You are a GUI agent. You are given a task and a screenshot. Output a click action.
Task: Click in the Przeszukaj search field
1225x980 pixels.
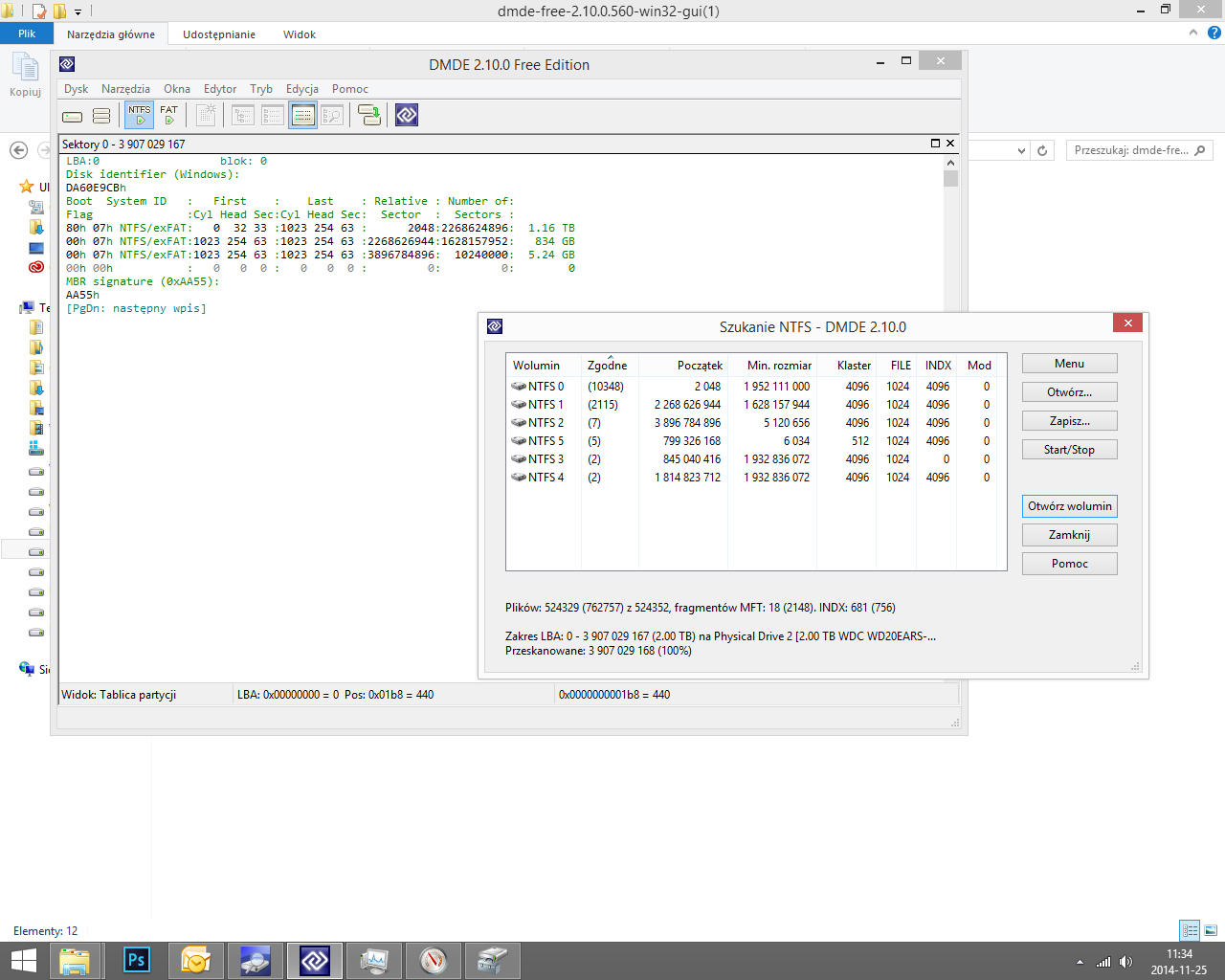pos(1130,150)
